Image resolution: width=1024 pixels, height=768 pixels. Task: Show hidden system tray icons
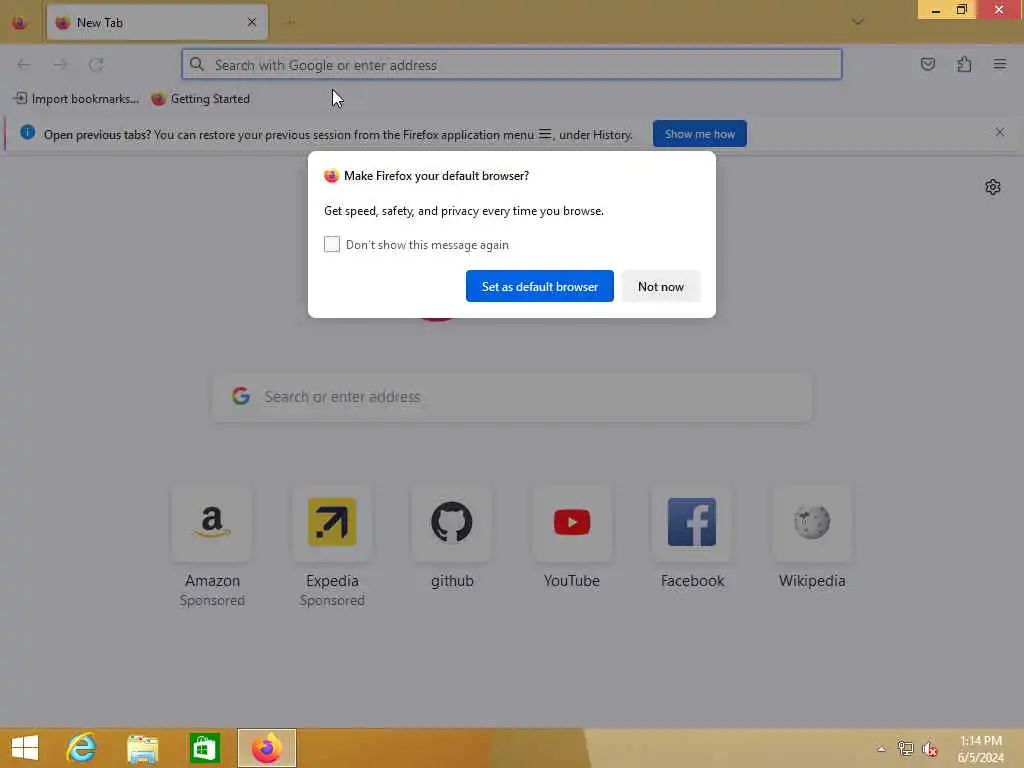pos(881,749)
